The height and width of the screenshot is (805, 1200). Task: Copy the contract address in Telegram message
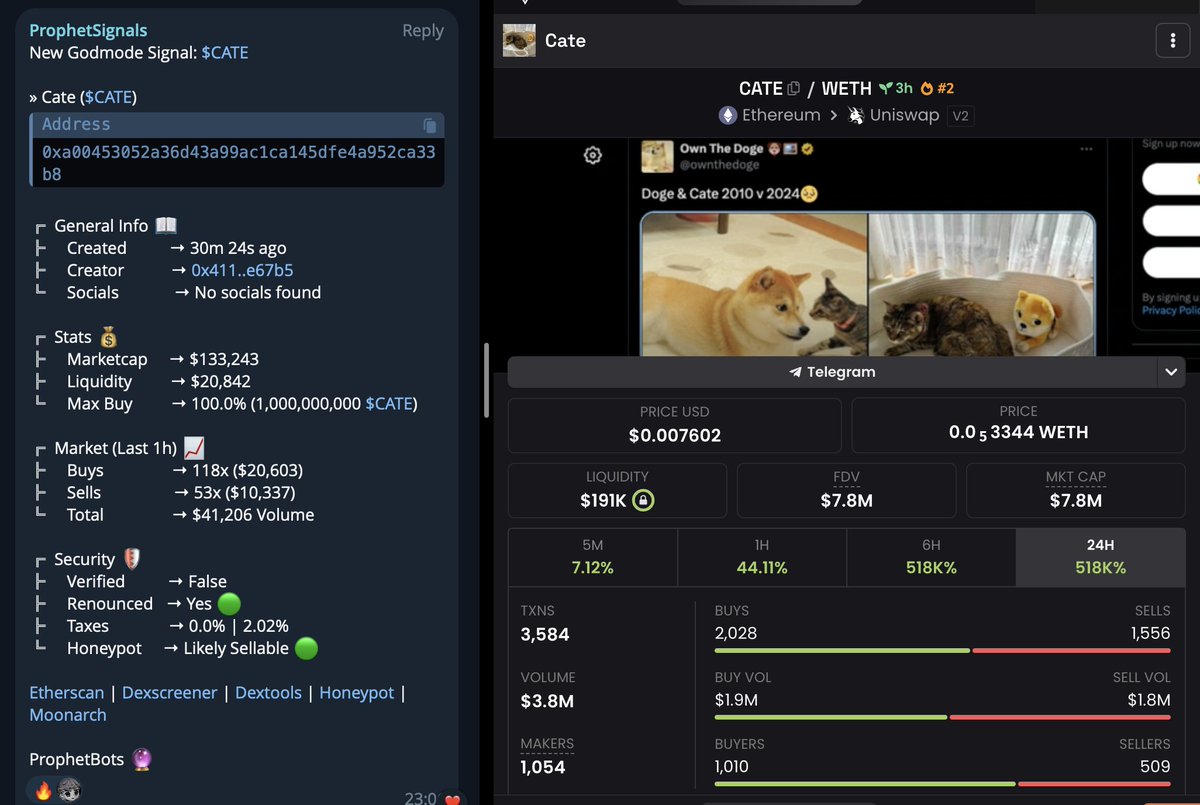(429, 125)
